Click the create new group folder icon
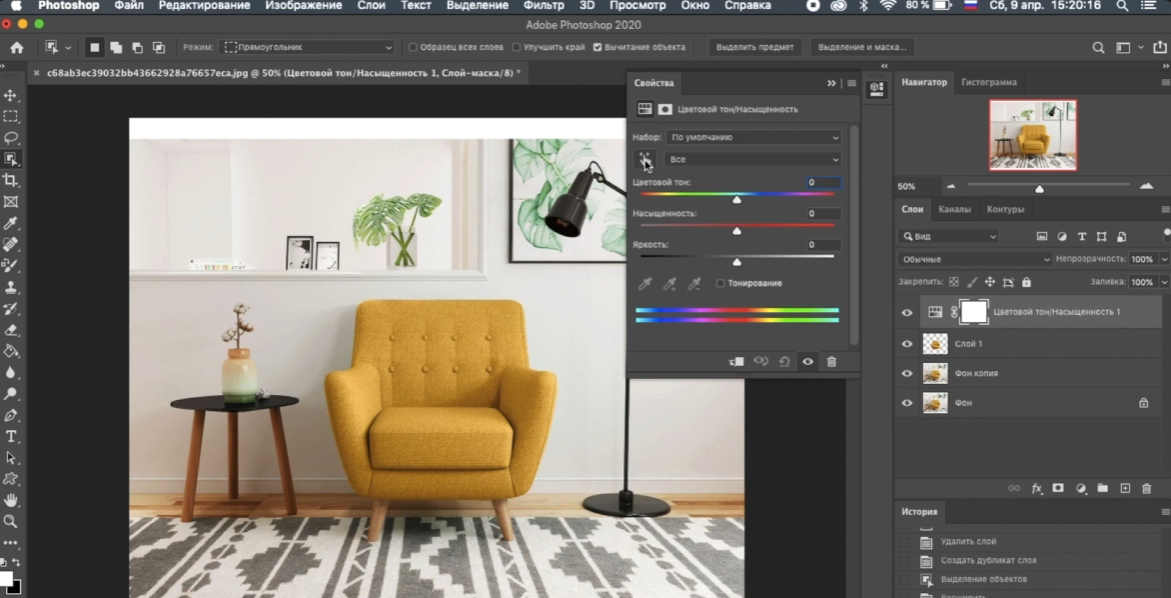 [x=1102, y=488]
